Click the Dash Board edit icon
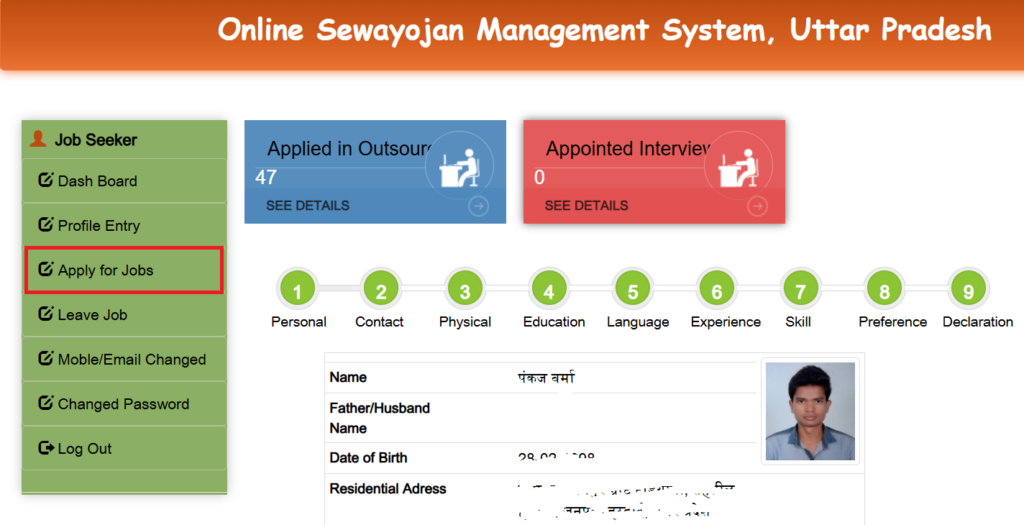 (x=45, y=181)
